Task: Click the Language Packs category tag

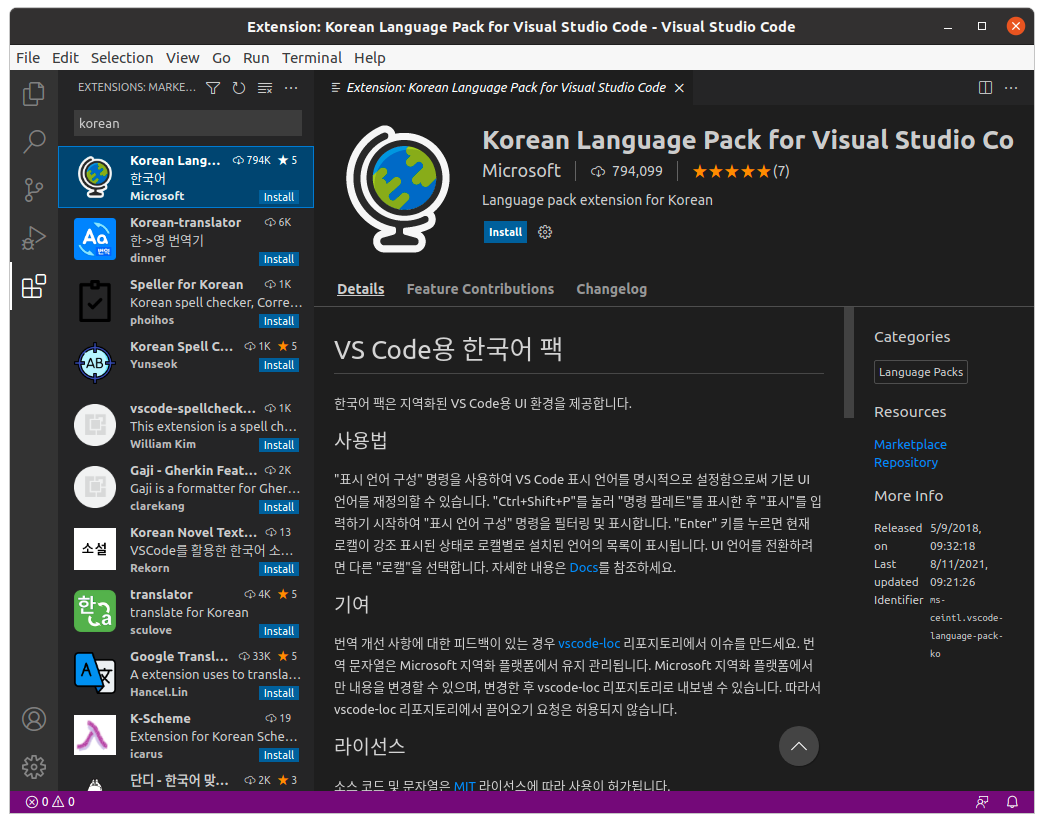Action: pos(920,372)
